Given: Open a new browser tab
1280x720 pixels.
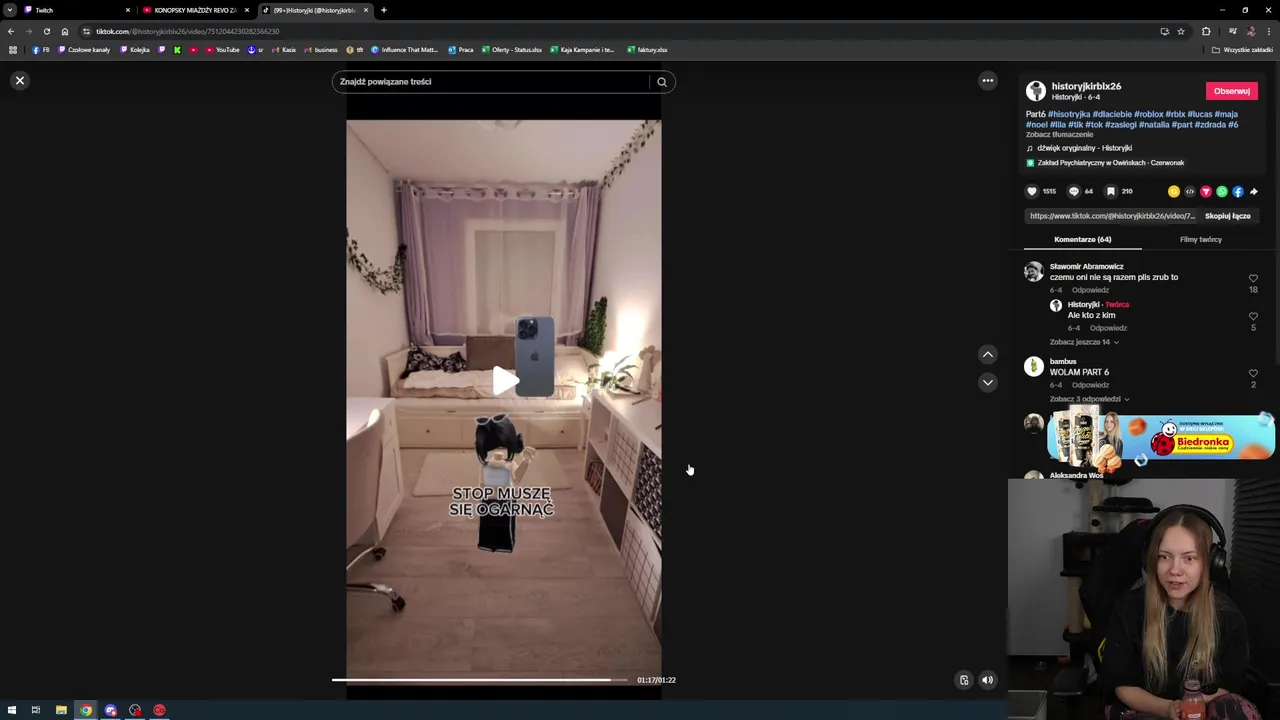Looking at the screenshot, I should click(384, 10).
